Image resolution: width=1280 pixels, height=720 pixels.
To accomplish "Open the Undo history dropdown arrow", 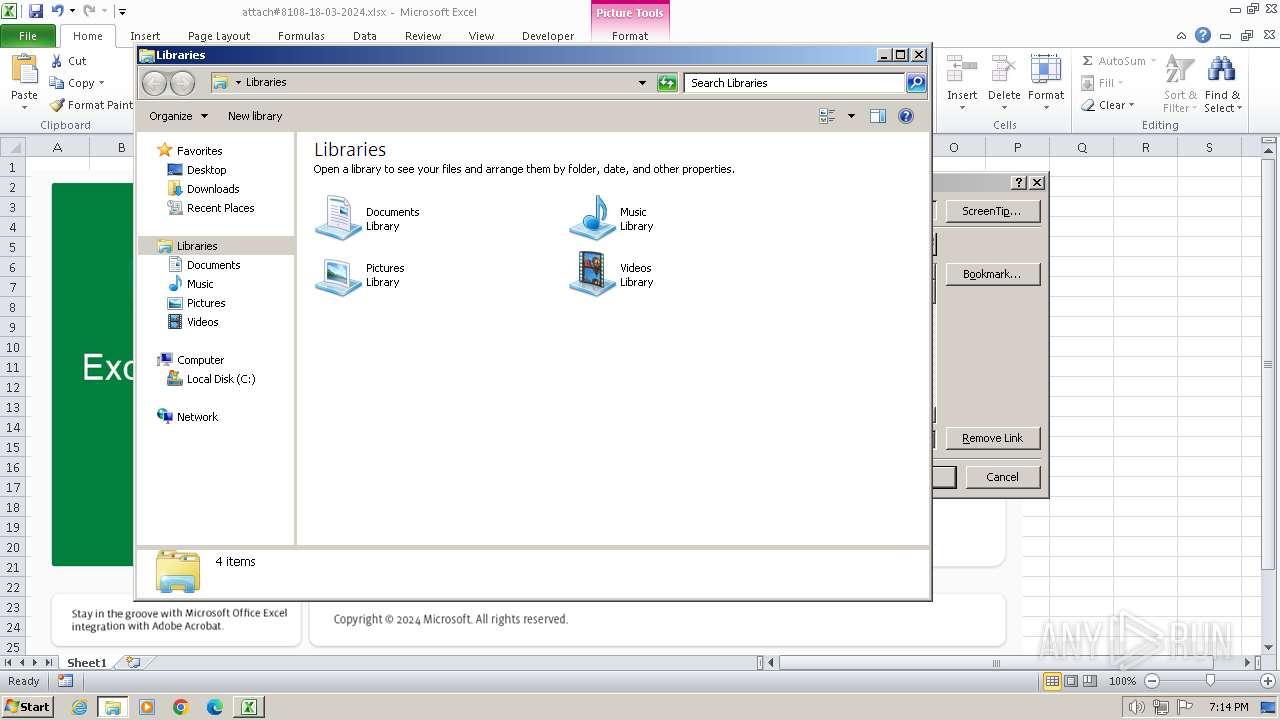I will (72, 11).
